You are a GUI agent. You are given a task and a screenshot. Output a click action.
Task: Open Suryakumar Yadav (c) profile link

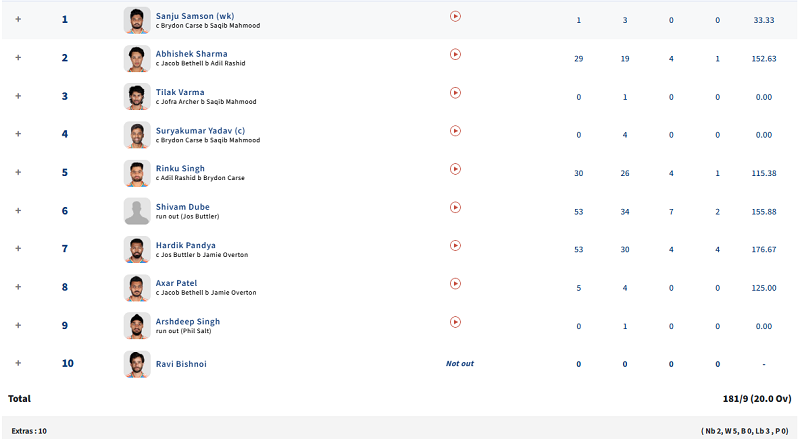[201, 131]
